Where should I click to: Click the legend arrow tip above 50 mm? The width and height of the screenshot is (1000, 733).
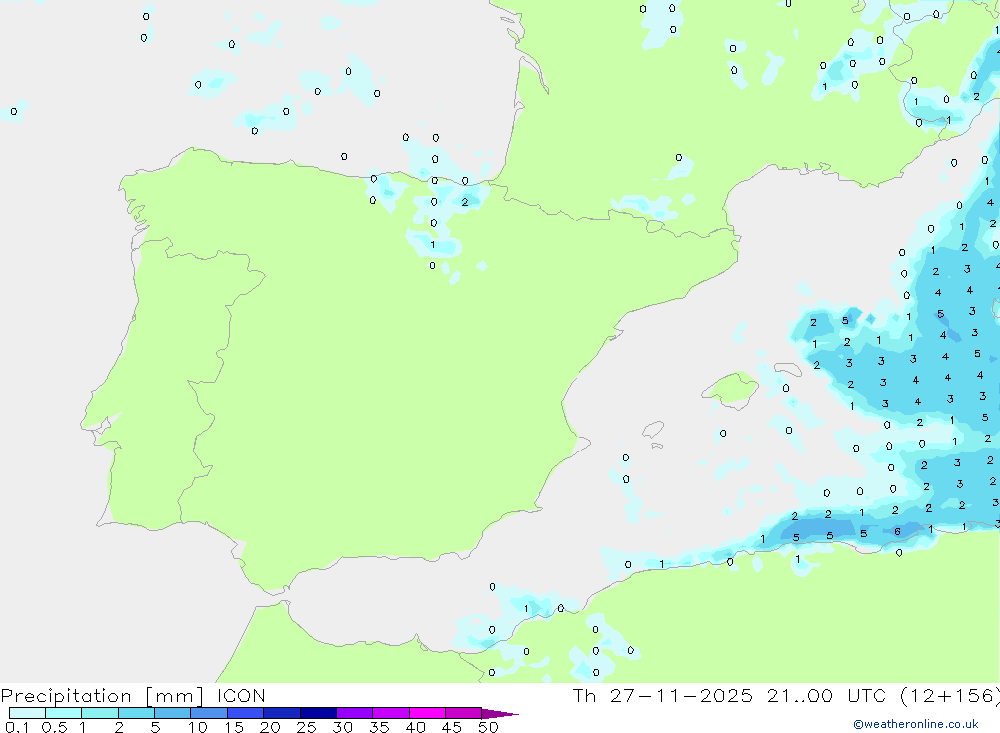point(501,714)
